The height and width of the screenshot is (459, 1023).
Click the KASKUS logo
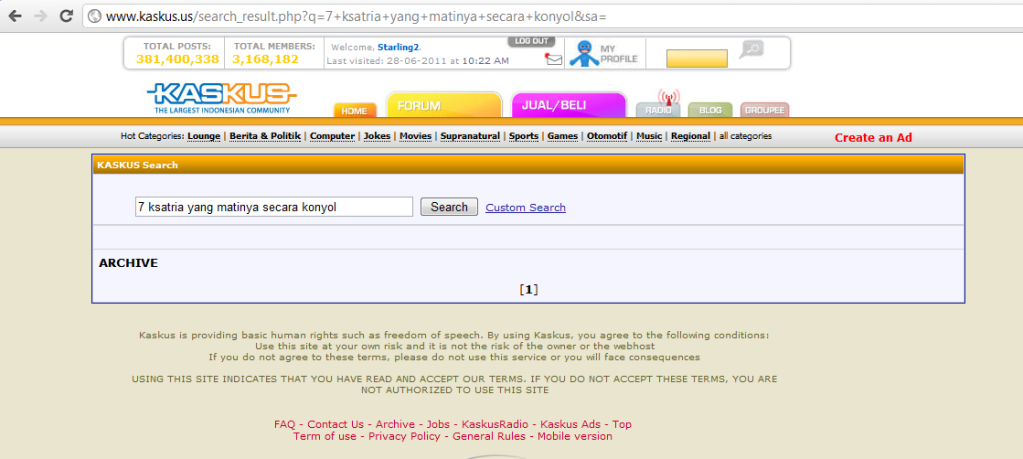(222, 98)
